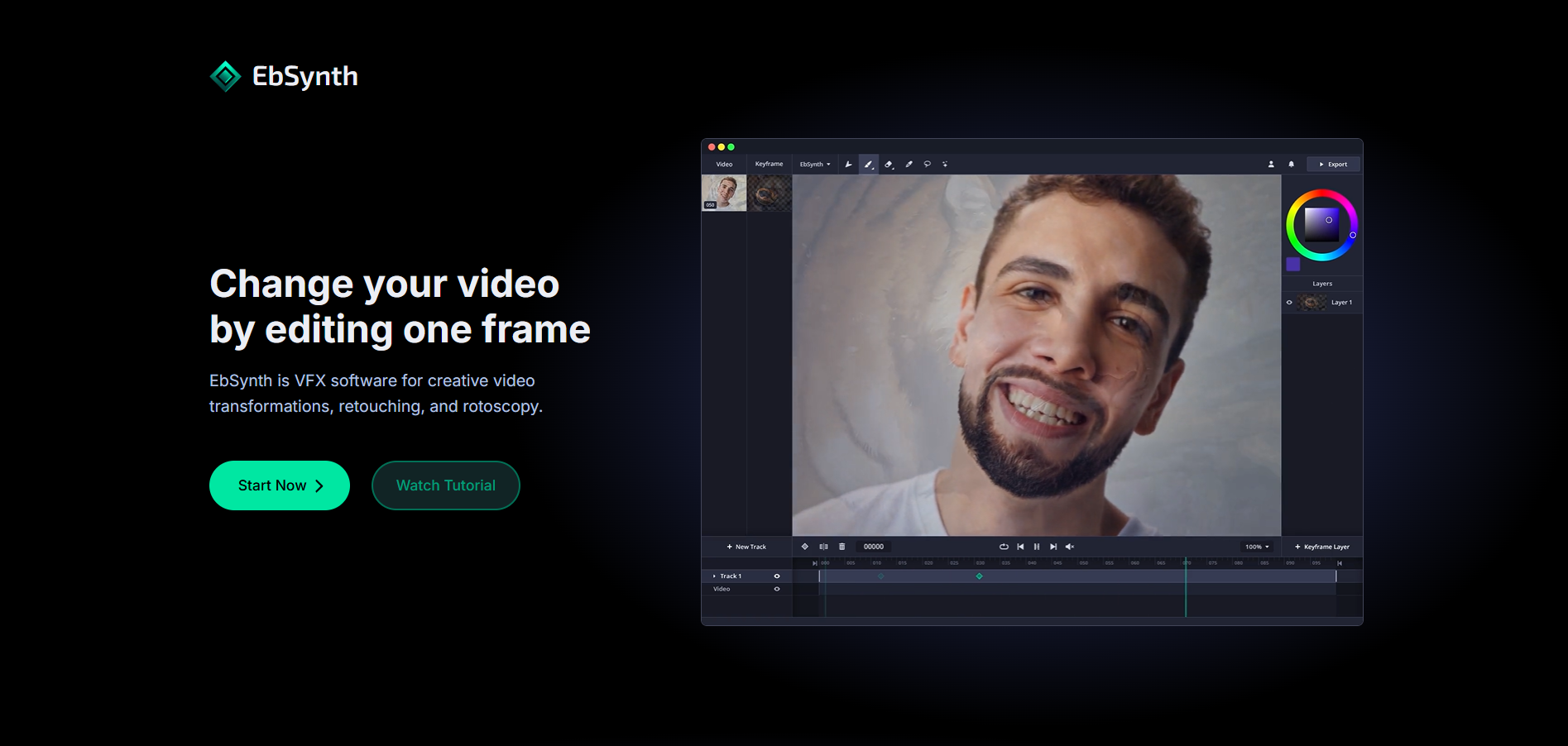The height and width of the screenshot is (746, 1568).
Task: Click the split clip icon
Action: pos(823,547)
